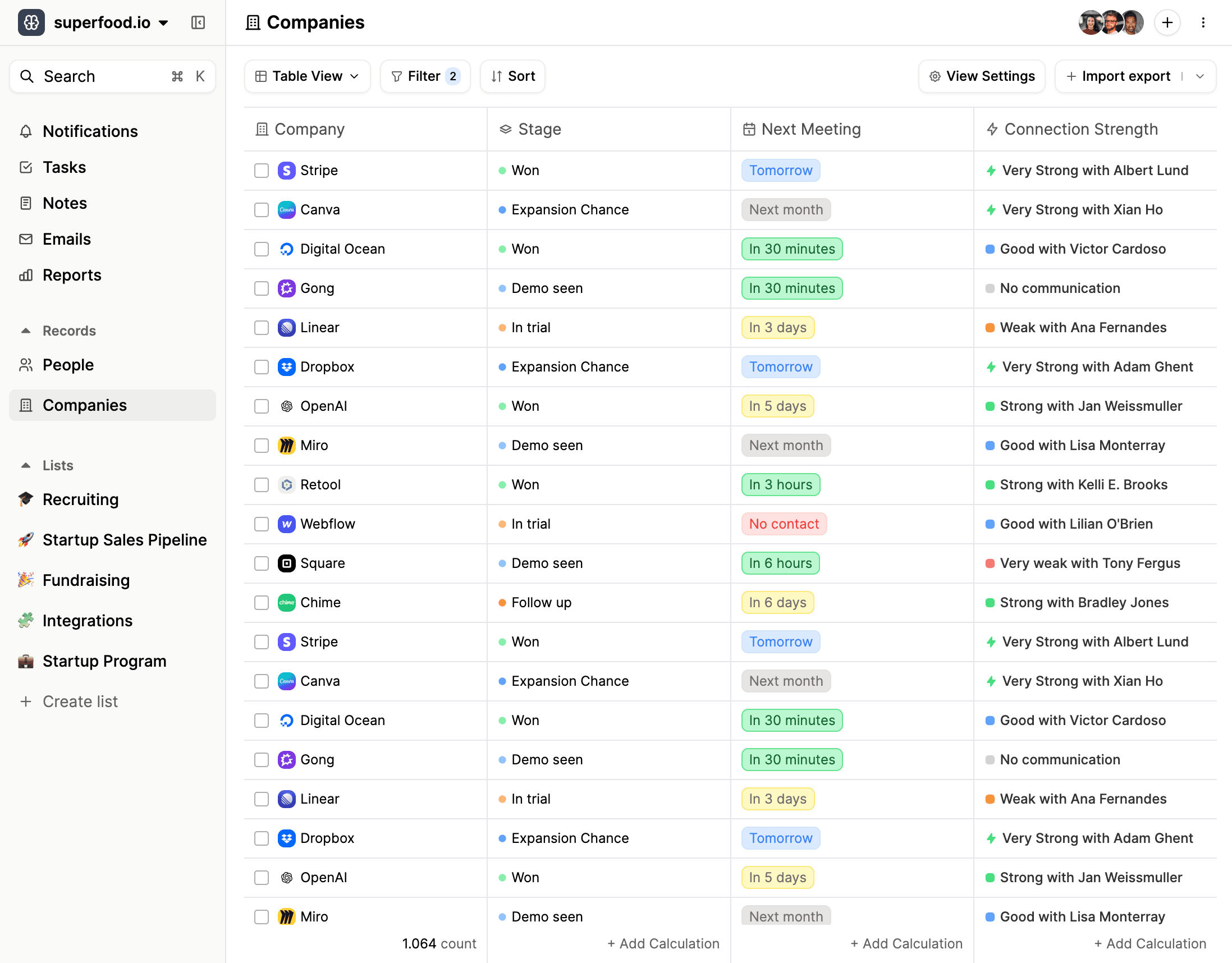The height and width of the screenshot is (963, 1232).
Task: Click the Recruiting graduation cap icon
Action: click(x=26, y=499)
